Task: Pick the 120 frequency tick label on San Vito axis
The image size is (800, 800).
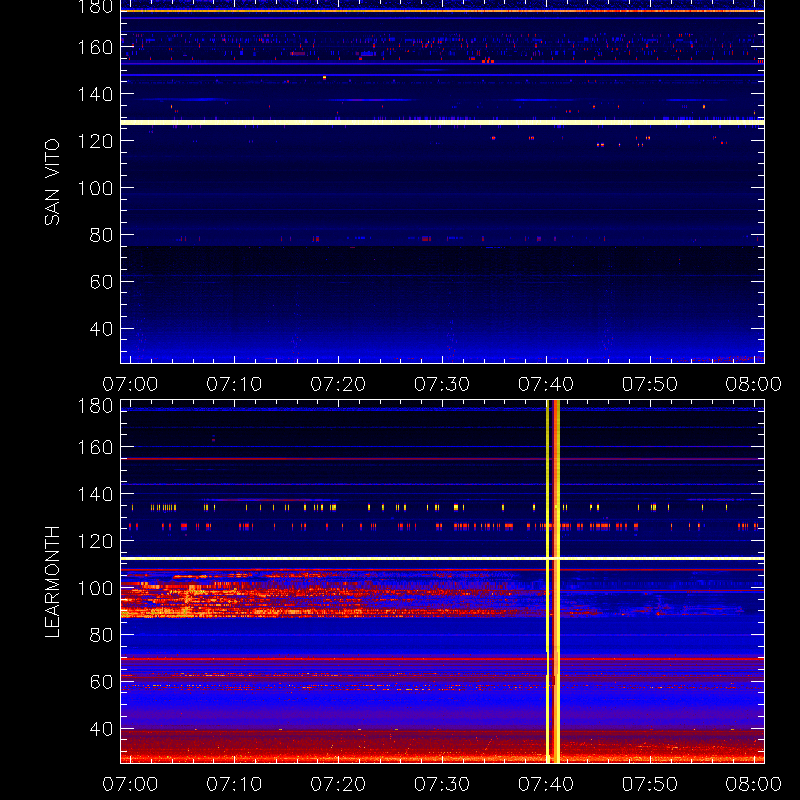Action: click(x=95, y=141)
